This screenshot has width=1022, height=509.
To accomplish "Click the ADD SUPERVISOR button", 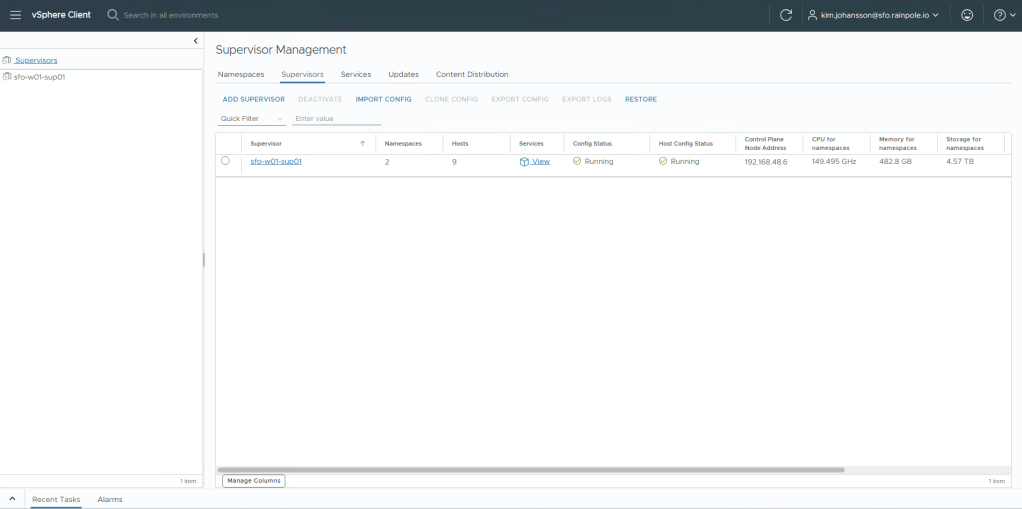I will [x=253, y=99].
